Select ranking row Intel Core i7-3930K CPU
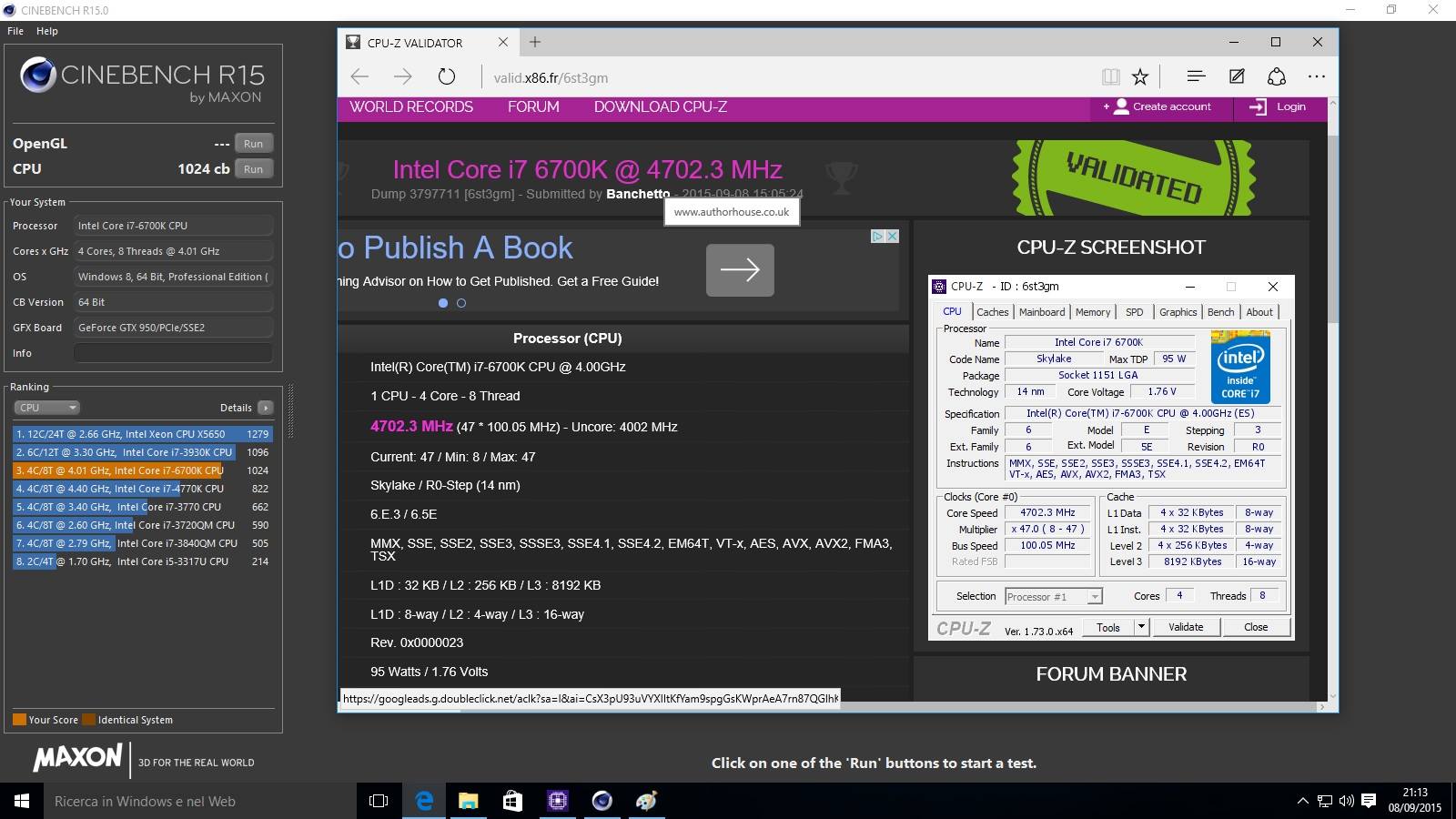 point(142,452)
